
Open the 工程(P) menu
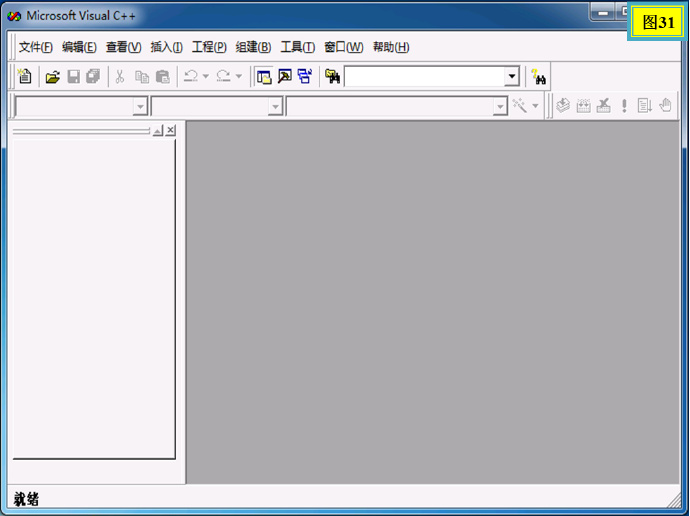pos(209,47)
